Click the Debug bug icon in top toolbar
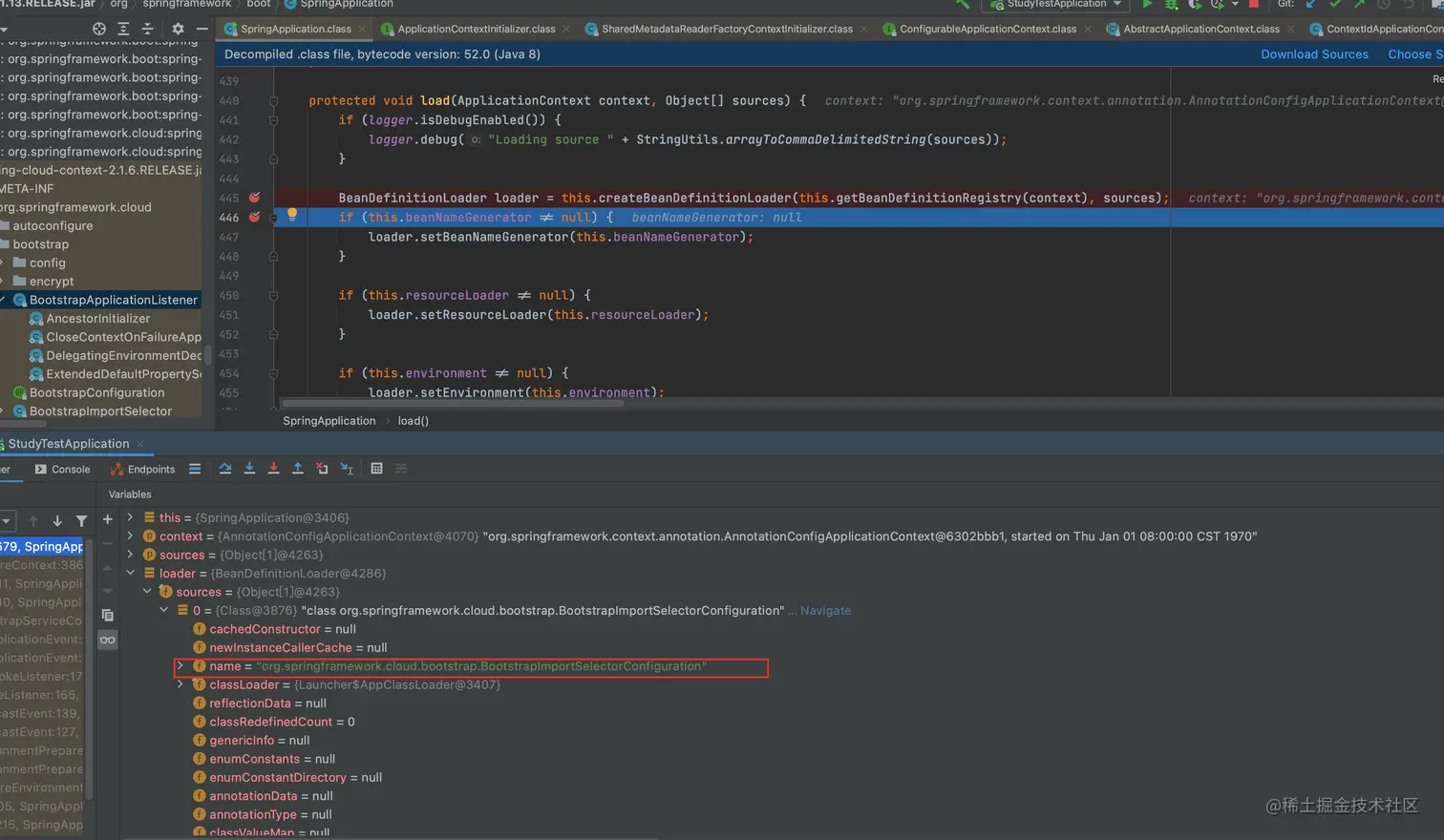Screen dimensions: 1444x840 1171,5
